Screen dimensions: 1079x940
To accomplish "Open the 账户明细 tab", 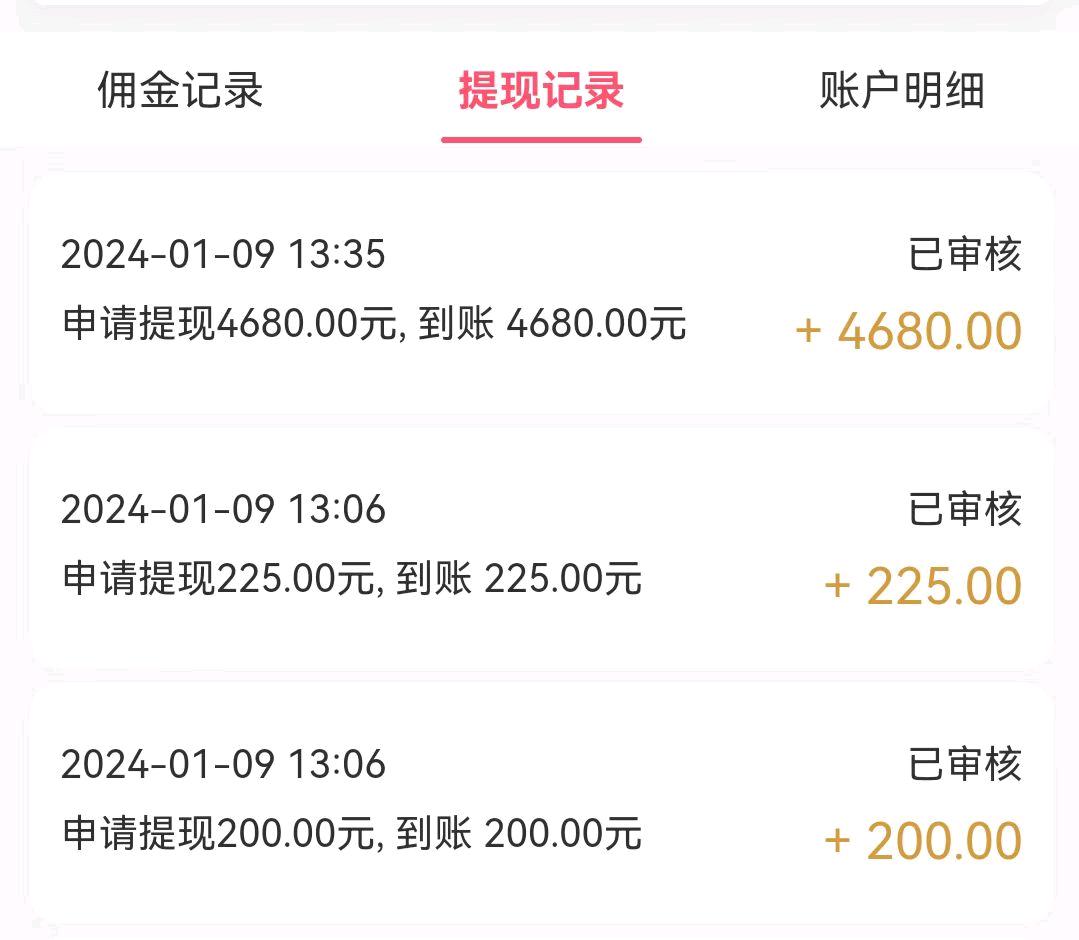I will tap(902, 91).
